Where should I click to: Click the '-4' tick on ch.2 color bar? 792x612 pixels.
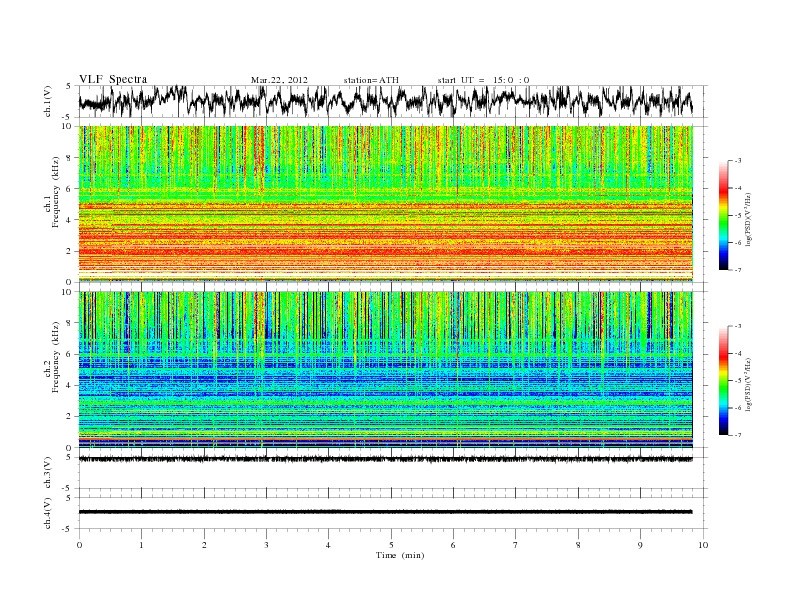point(737,353)
